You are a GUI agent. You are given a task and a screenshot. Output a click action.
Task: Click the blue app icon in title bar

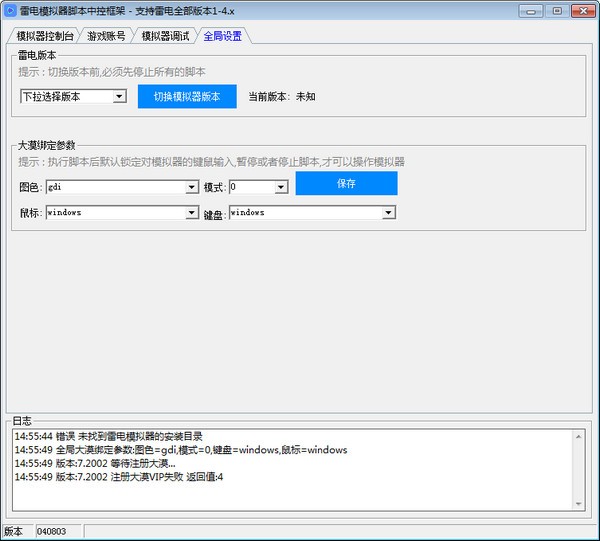10,10
